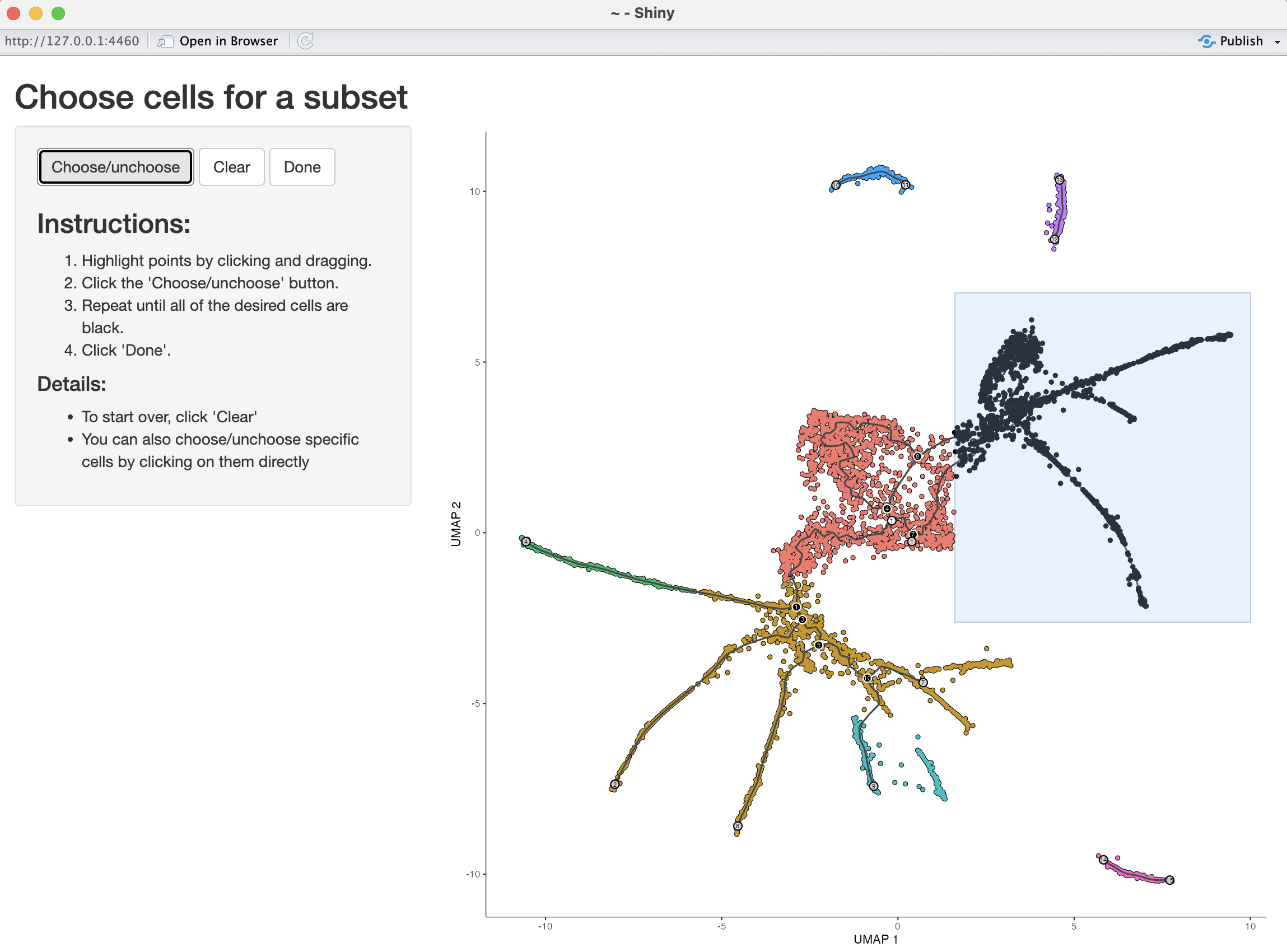The height and width of the screenshot is (952, 1287).
Task: Expand the Publish dropdown arrow
Action: 1277,41
